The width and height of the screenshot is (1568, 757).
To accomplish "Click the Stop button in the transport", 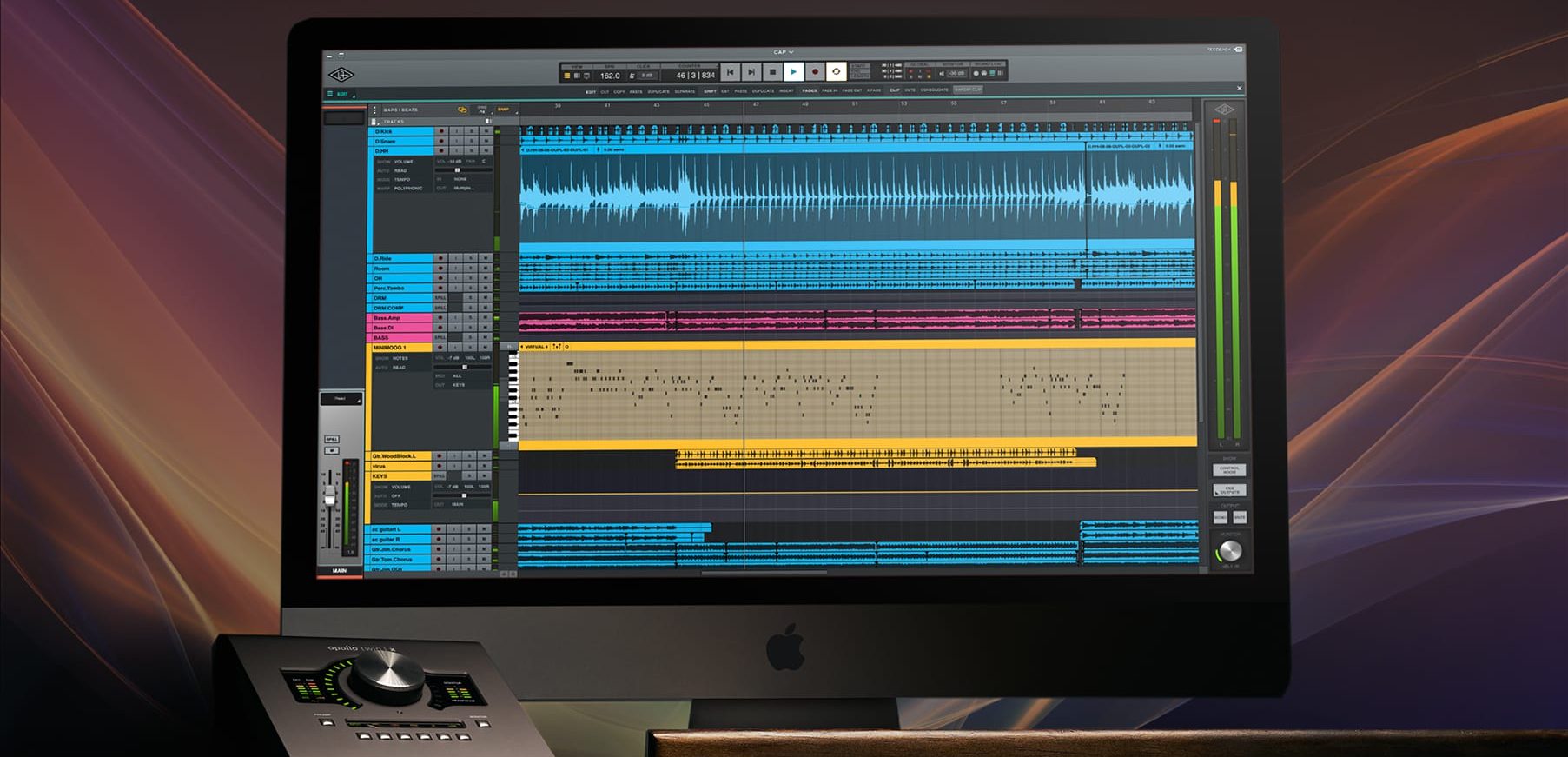I will click(x=772, y=72).
